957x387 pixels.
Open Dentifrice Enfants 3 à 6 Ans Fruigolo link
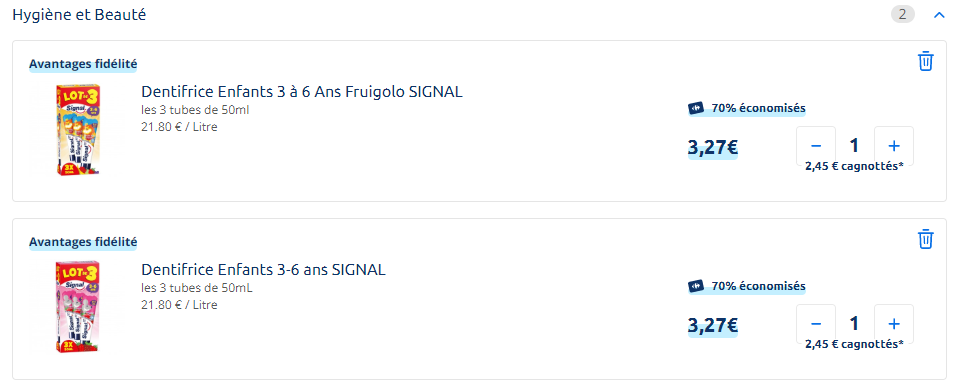302,92
